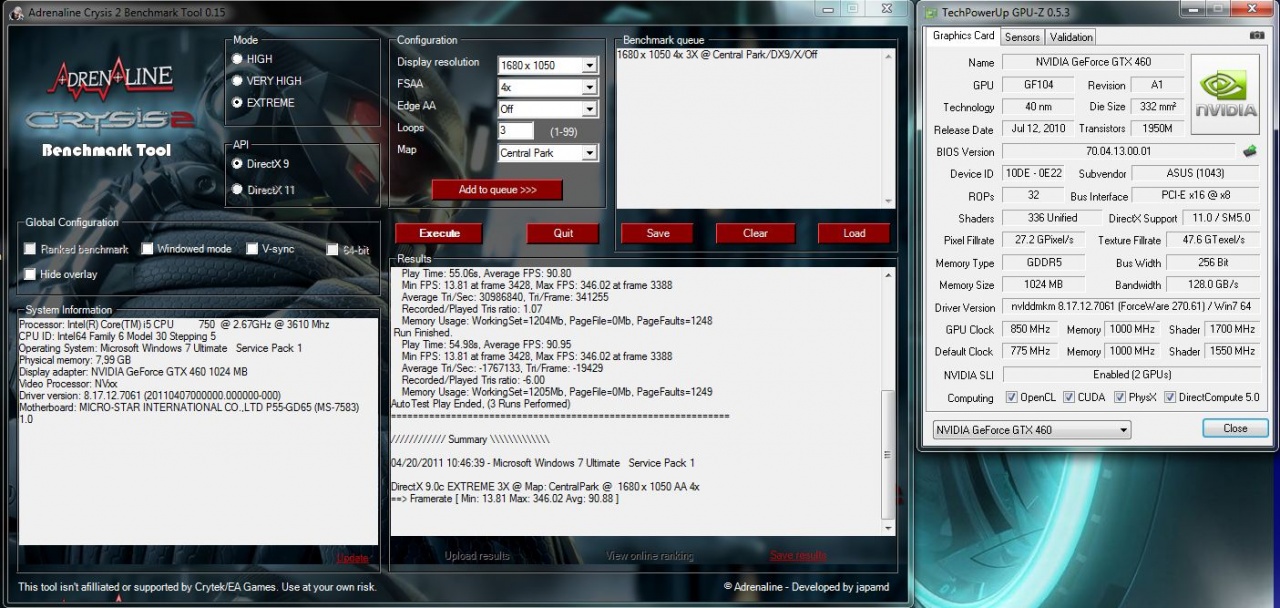Toggle the PhysX checkbox in GPU-Z

point(1120,398)
